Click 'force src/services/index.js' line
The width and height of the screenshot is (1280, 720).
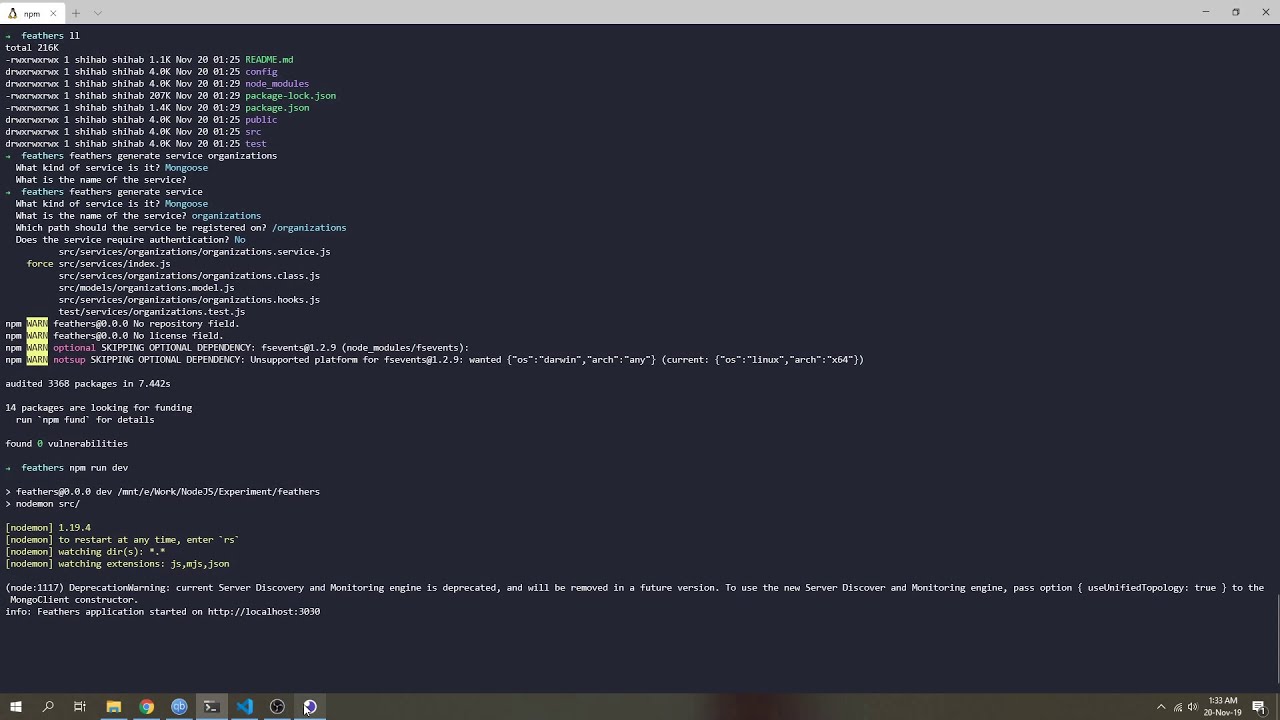coord(98,264)
